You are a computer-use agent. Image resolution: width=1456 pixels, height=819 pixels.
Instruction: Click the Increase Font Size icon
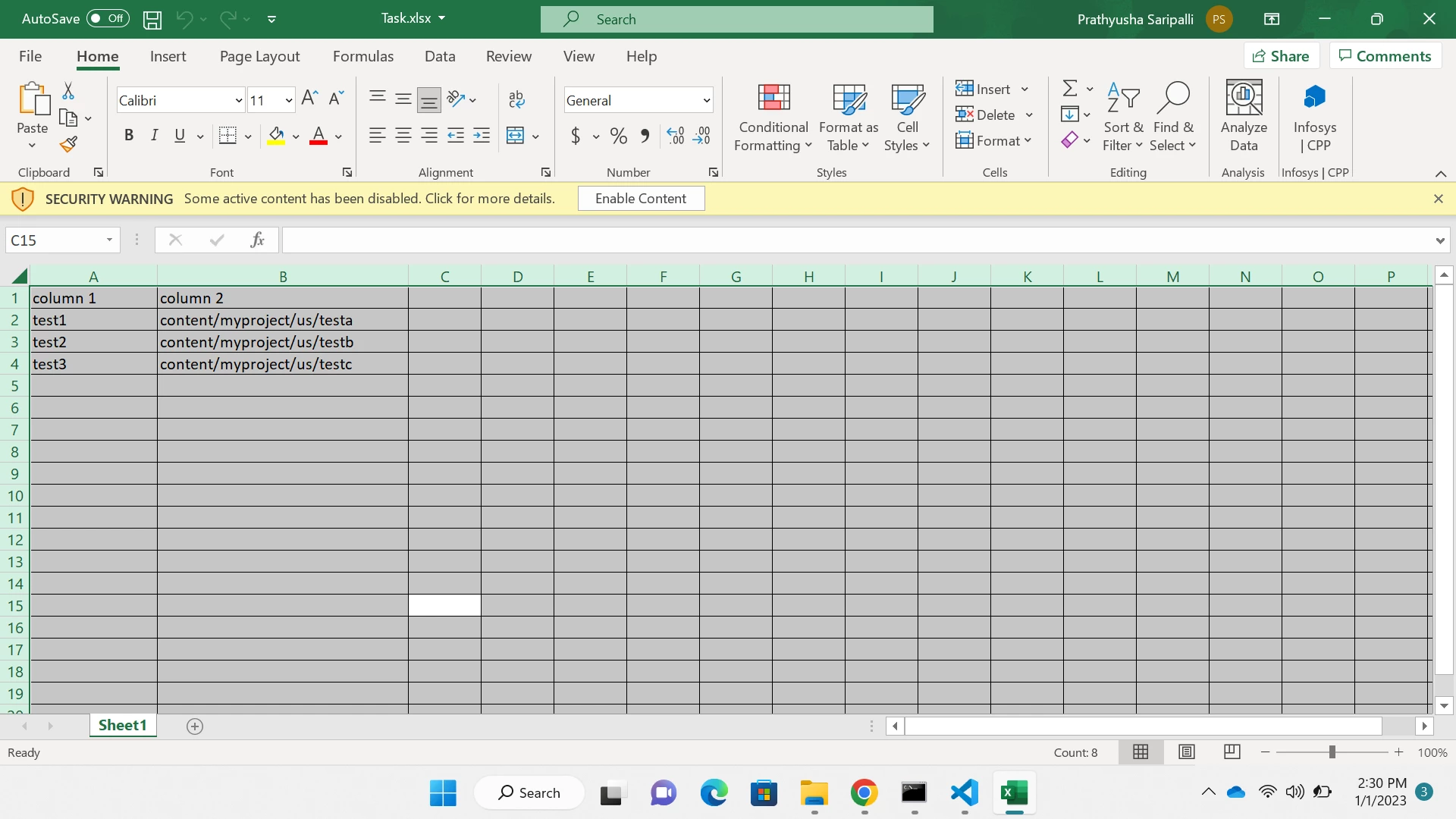pyautogui.click(x=309, y=99)
